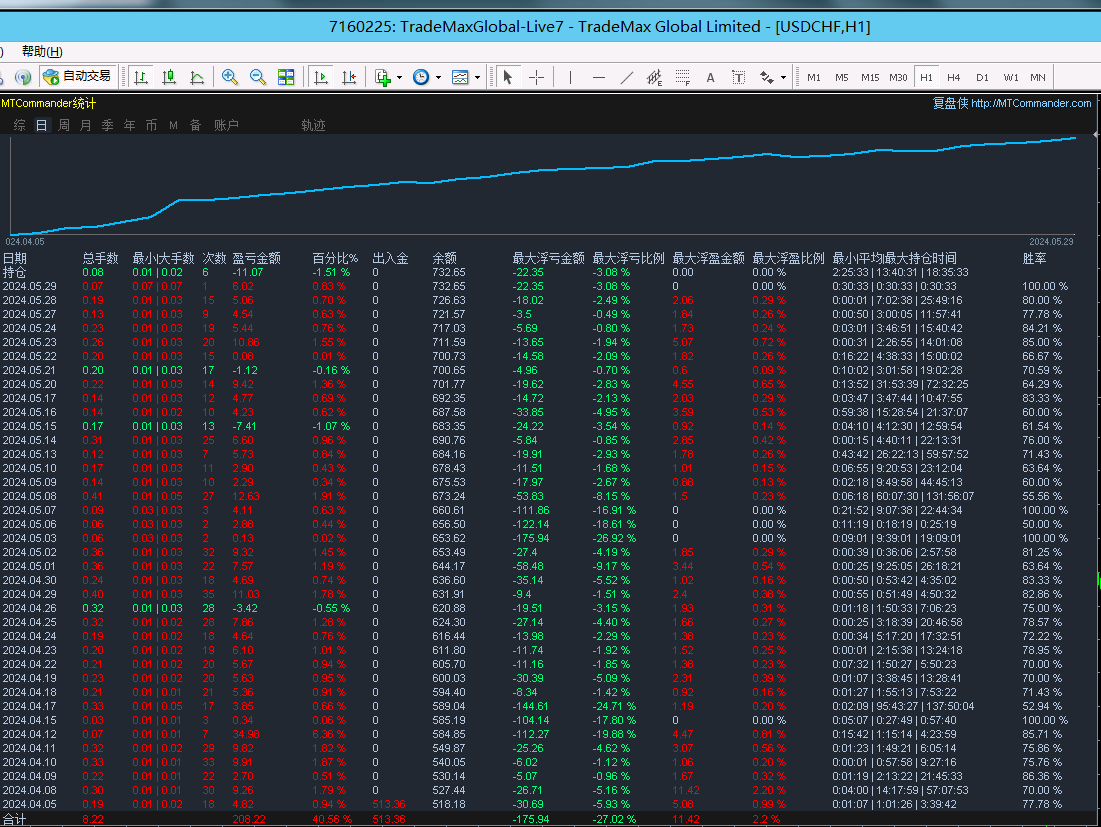Open the new indicator dropdown arrow
The height and width of the screenshot is (827, 1101).
(x=399, y=77)
